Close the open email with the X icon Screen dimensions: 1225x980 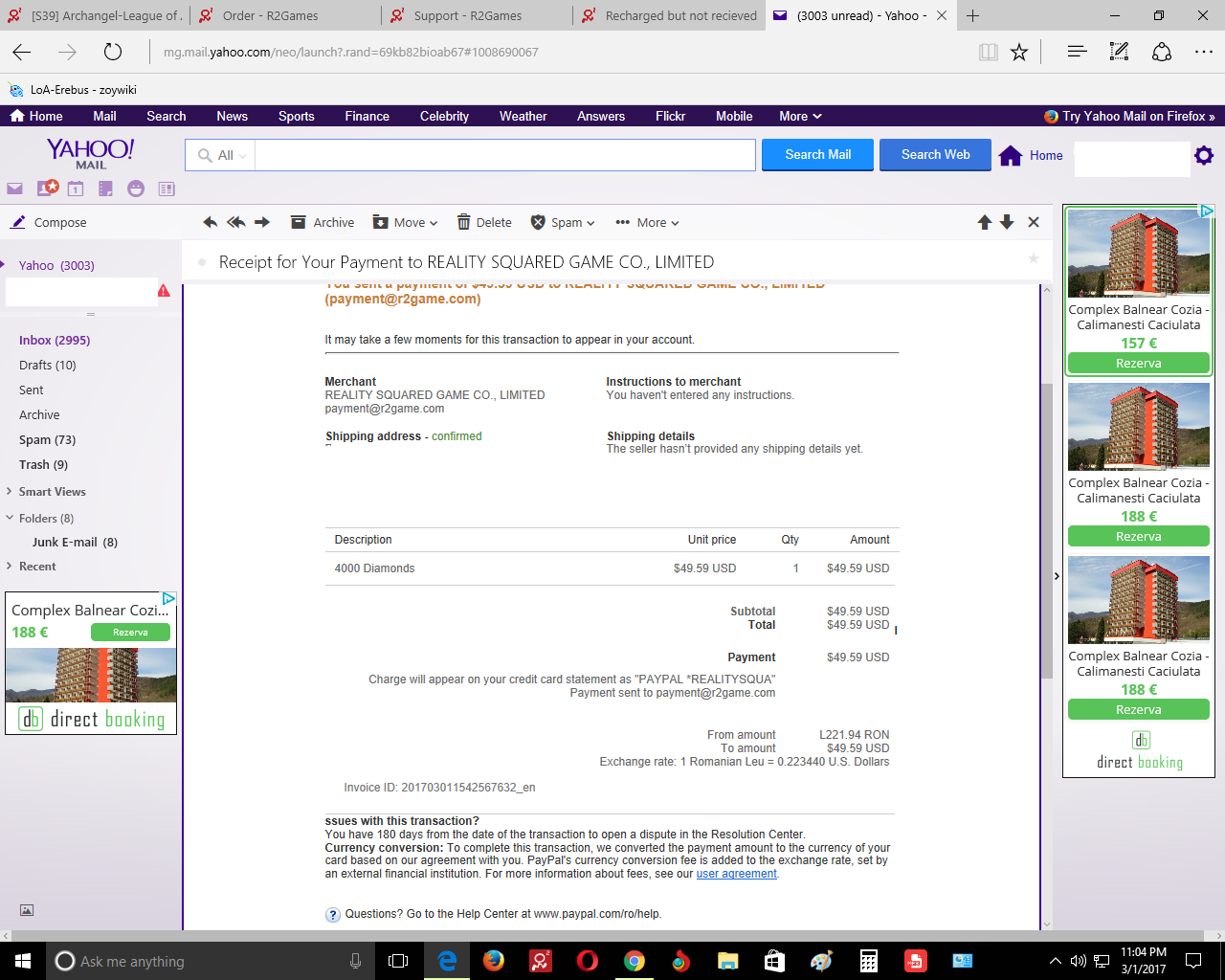[x=1034, y=222]
